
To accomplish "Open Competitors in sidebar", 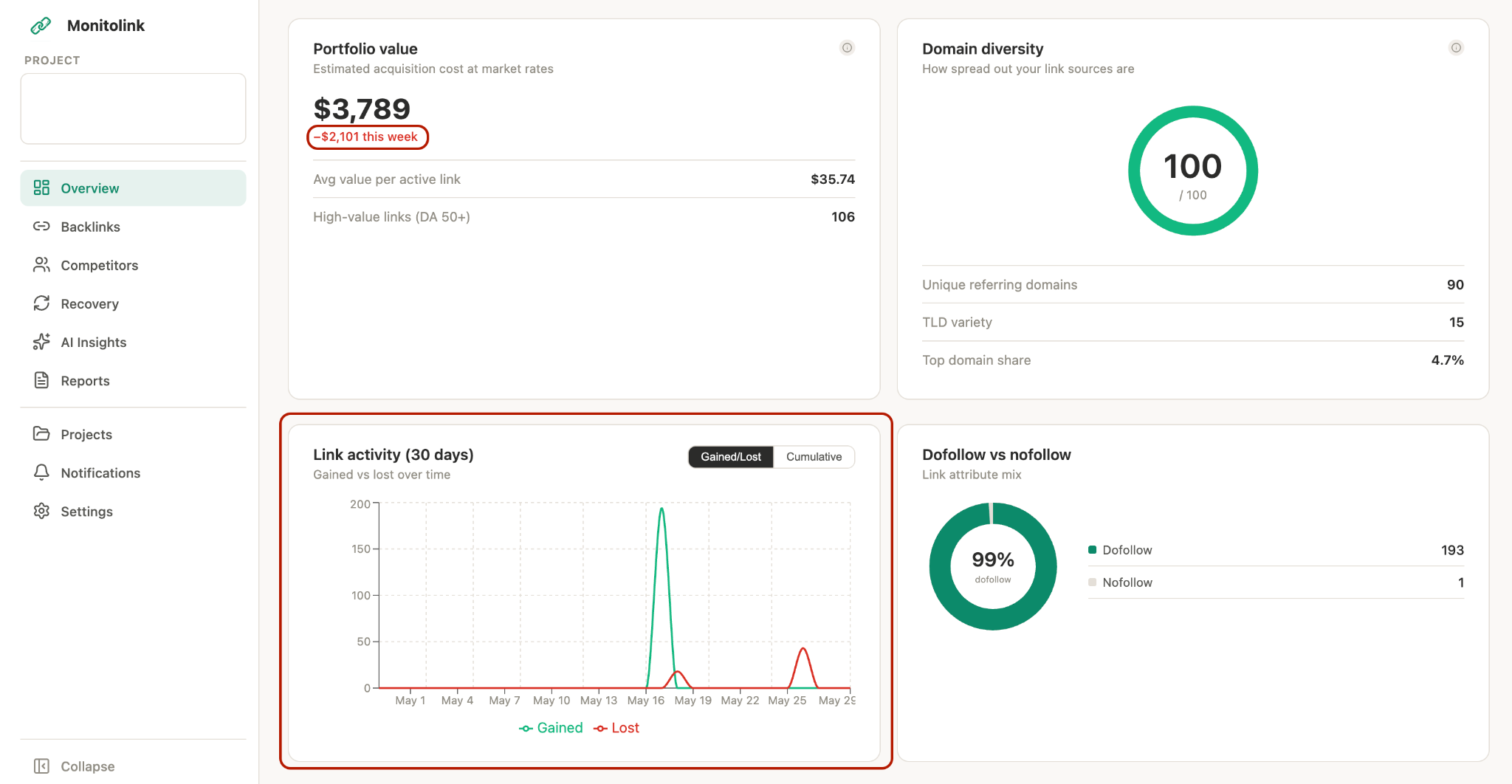I will pos(133,264).
